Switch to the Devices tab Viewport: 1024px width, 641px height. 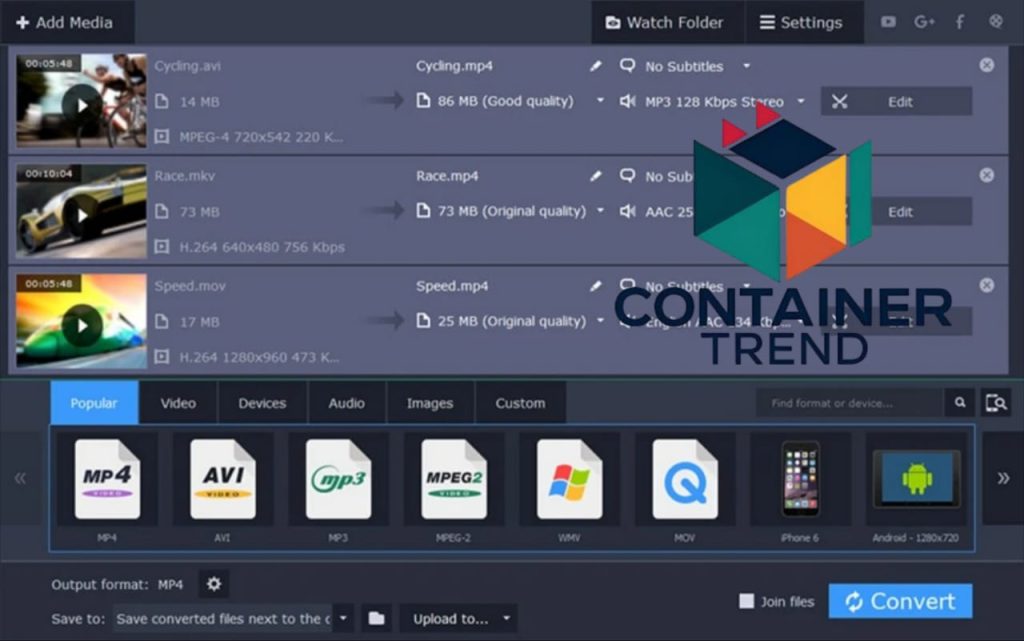(x=262, y=403)
